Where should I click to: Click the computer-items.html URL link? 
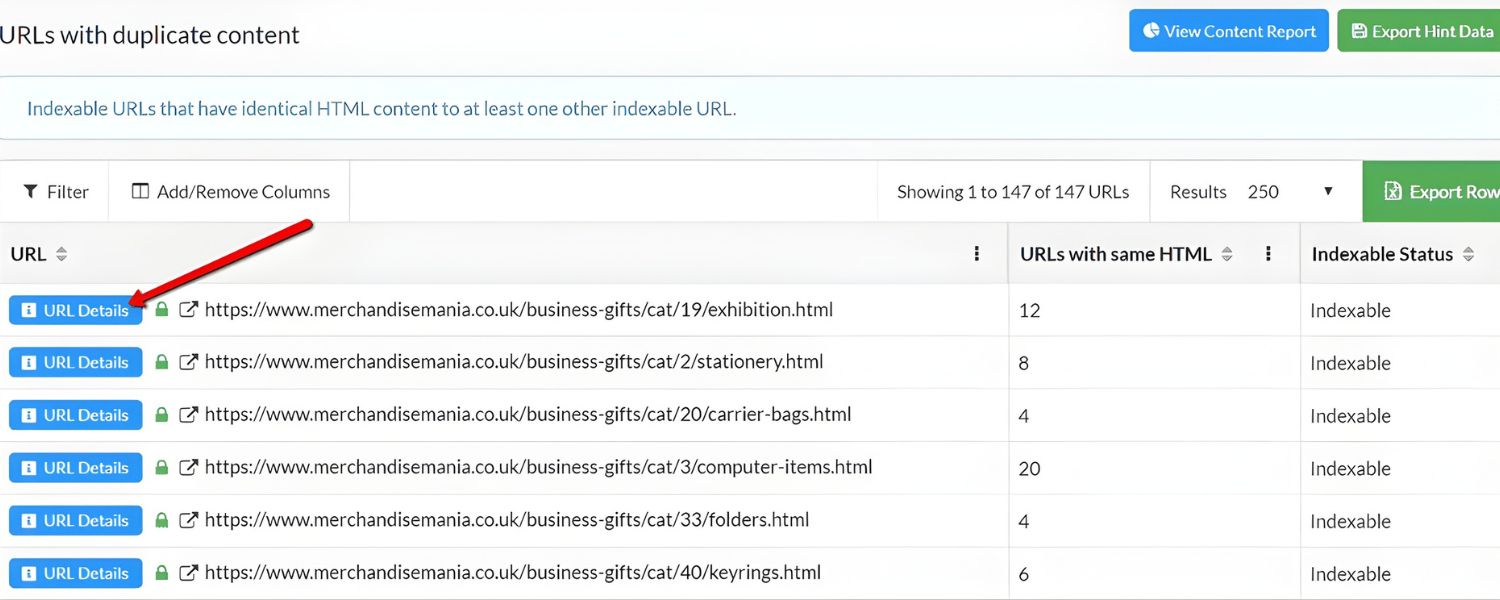pyautogui.click(x=538, y=467)
